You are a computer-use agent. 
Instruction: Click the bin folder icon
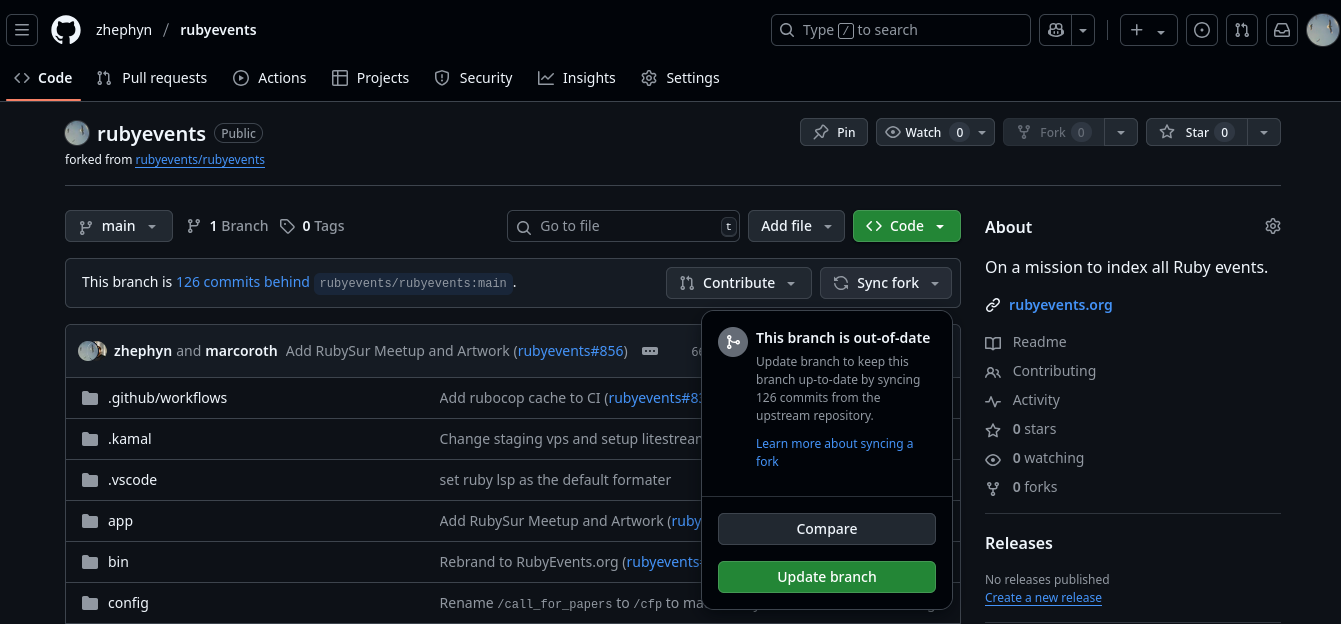[90, 562]
